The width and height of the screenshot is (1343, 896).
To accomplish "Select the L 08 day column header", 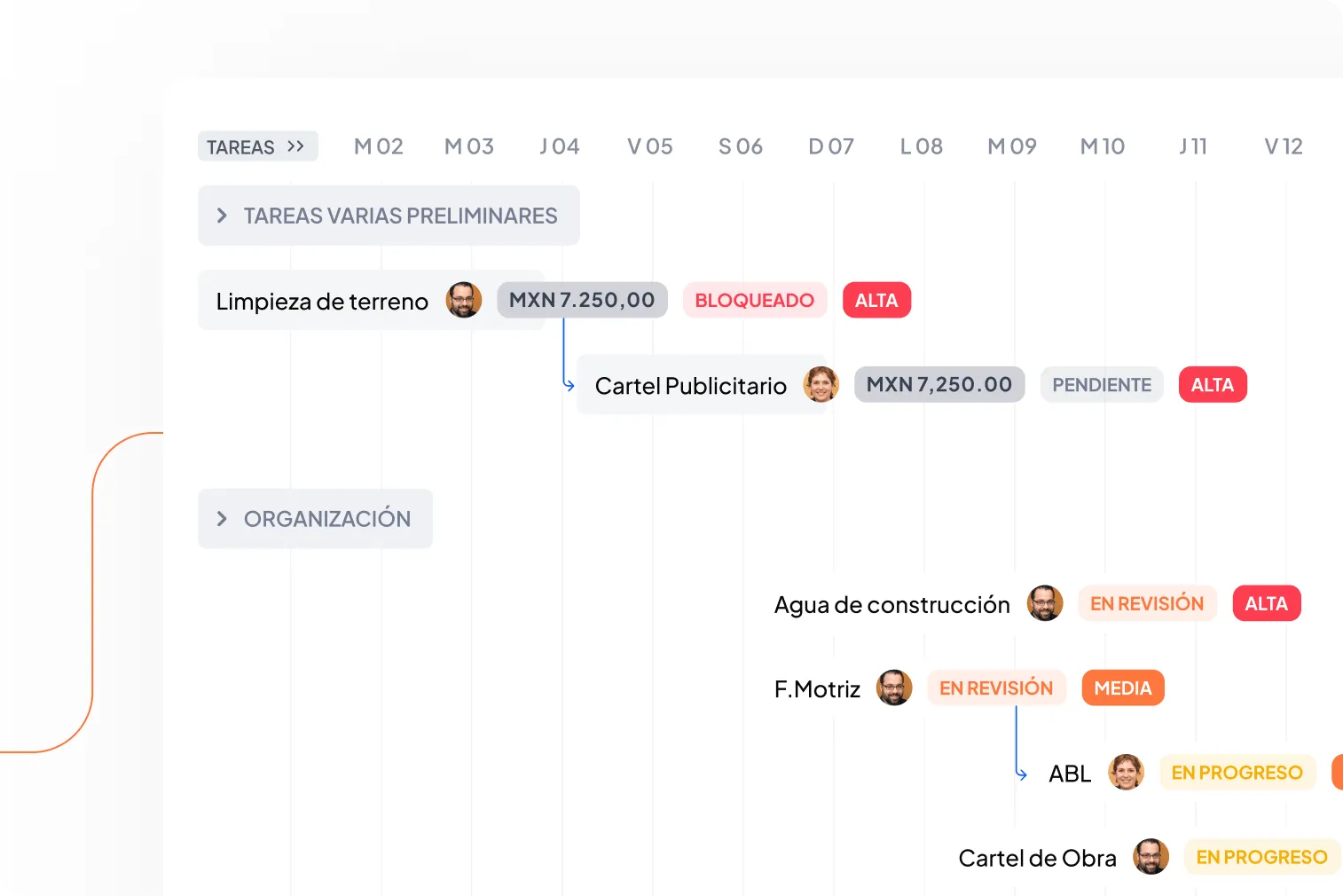I will [922, 146].
